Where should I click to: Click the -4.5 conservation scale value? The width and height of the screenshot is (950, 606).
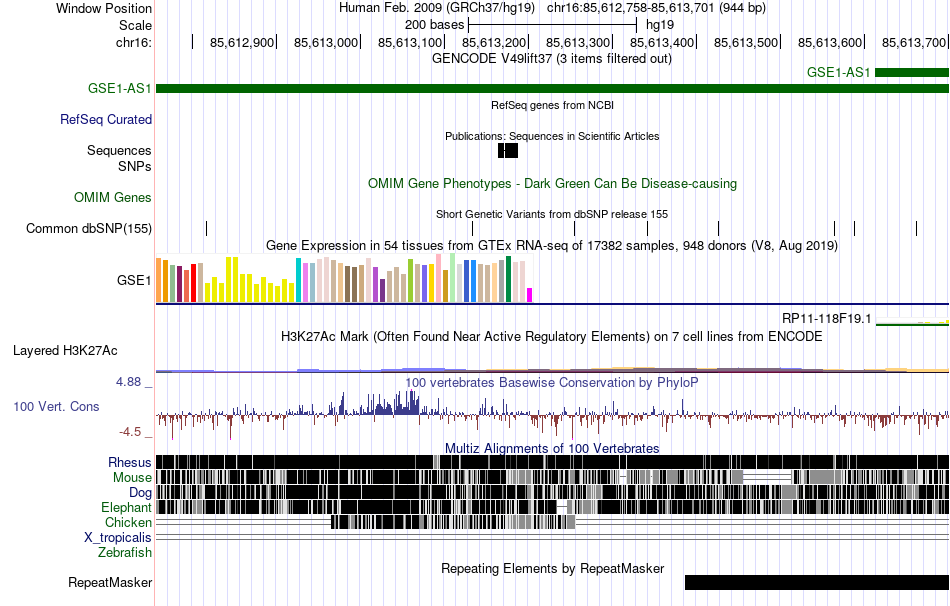point(130,432)
